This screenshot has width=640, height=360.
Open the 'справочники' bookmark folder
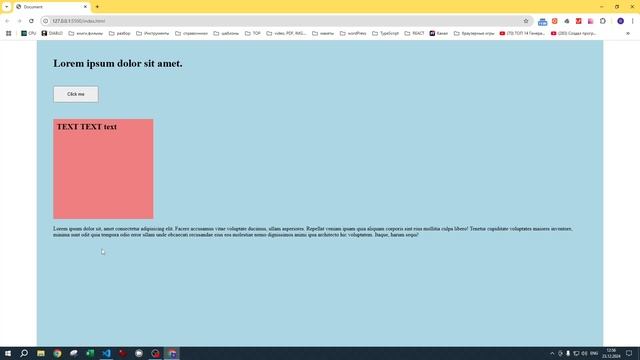(191, 33)
